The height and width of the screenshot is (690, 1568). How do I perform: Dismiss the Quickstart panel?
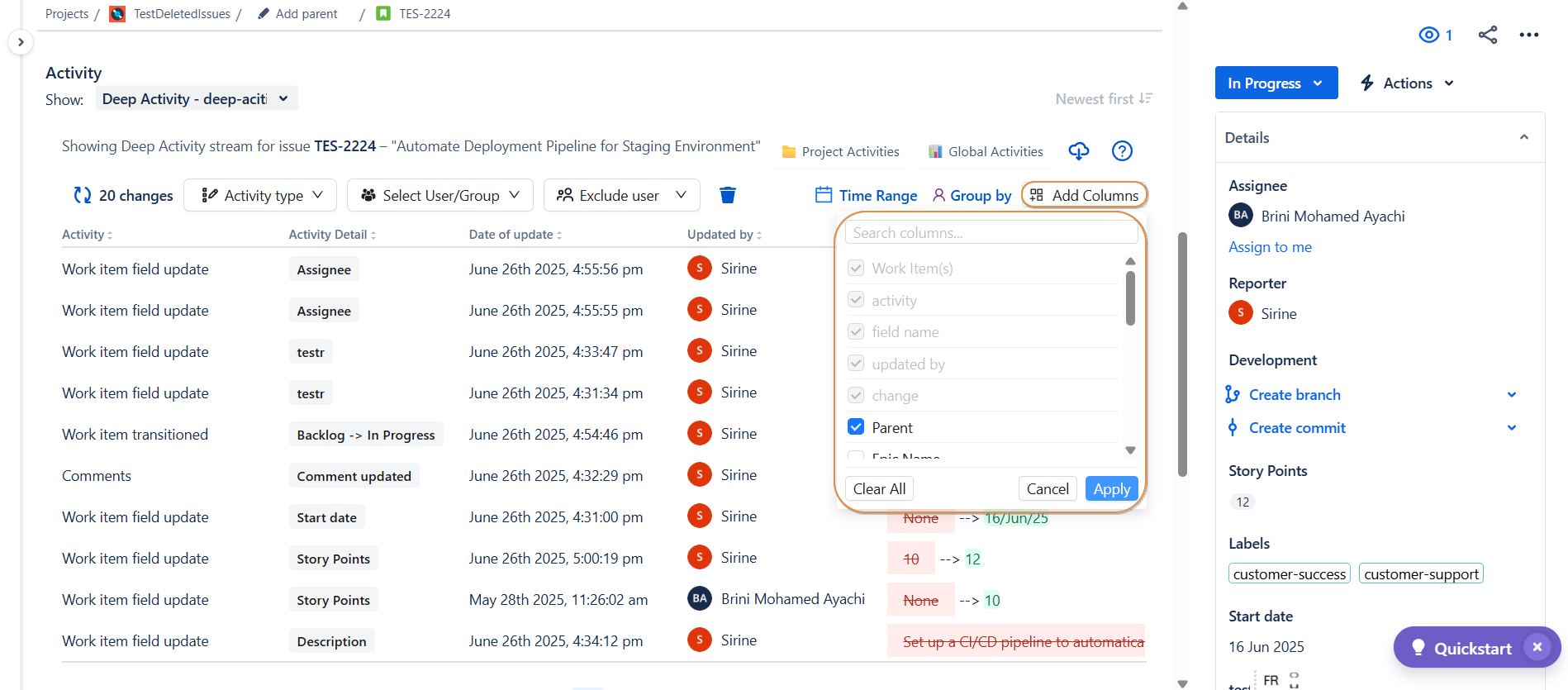1537,647
